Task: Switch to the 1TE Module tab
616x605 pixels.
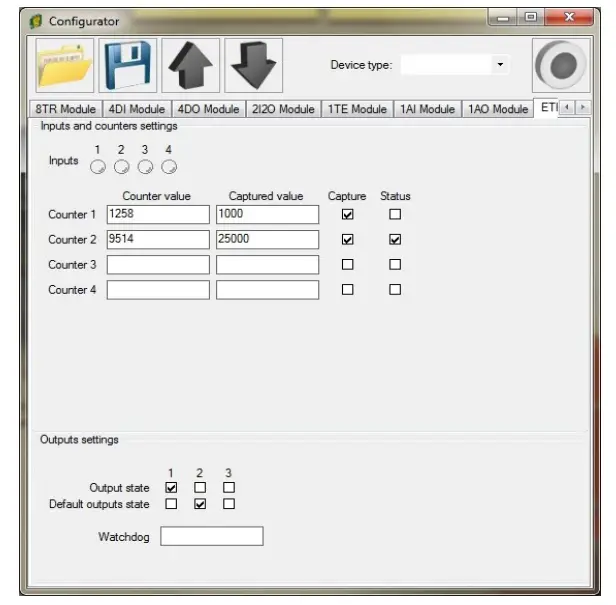Action: tap(357, 109)
